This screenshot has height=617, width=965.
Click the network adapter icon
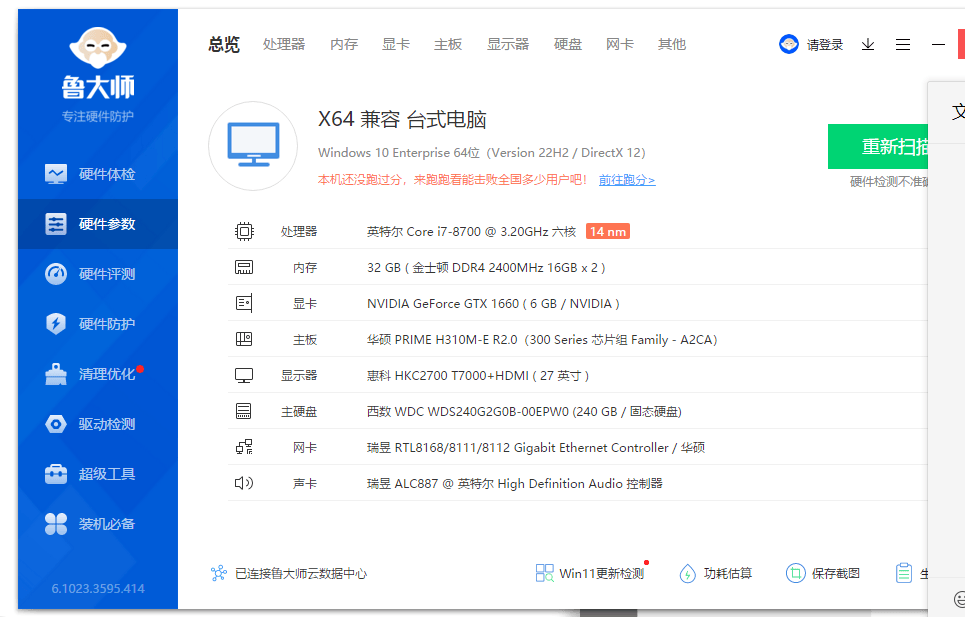coord(244,447)
